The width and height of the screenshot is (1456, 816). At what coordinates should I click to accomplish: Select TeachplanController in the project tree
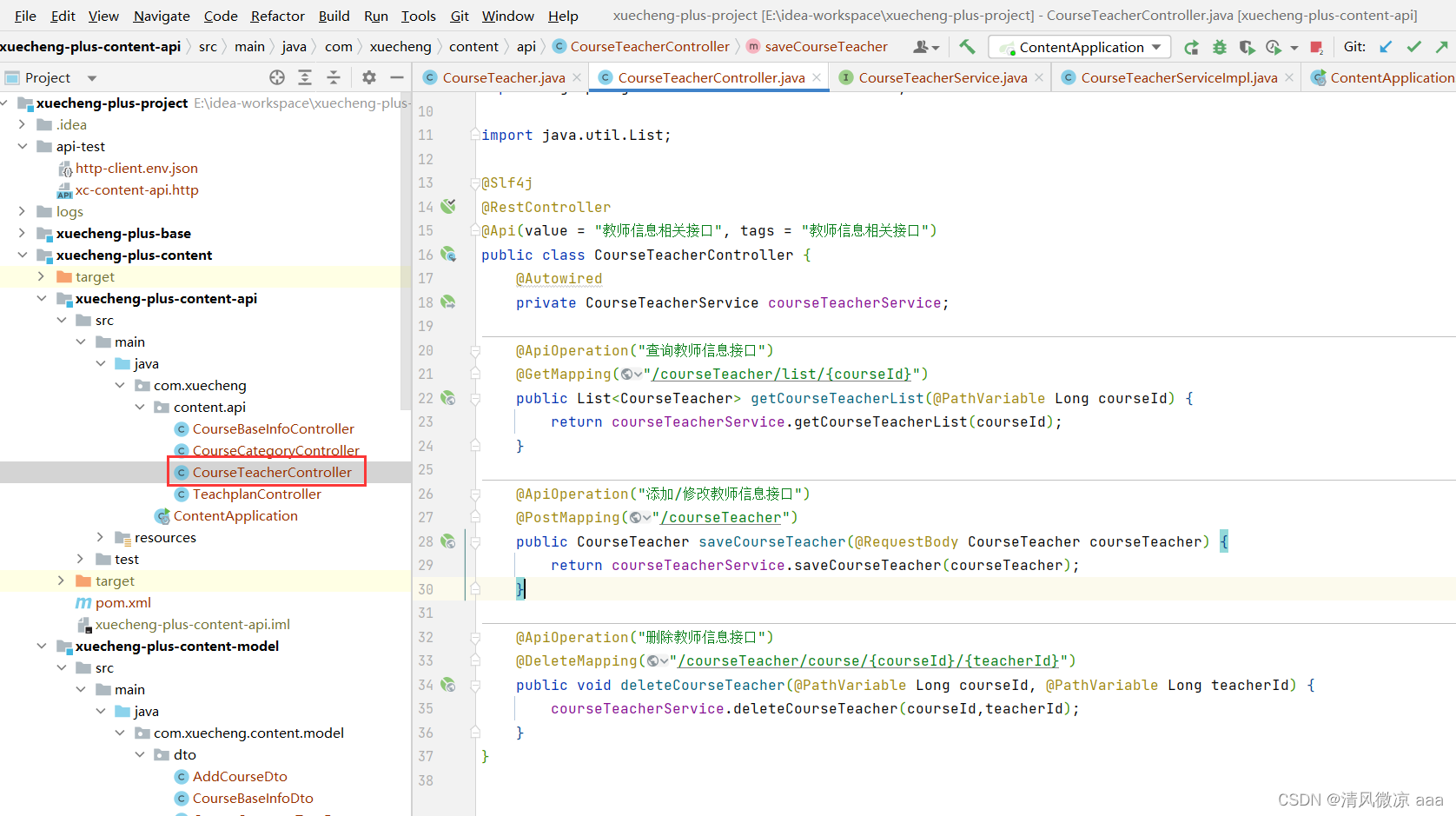(x=257, y=494)
